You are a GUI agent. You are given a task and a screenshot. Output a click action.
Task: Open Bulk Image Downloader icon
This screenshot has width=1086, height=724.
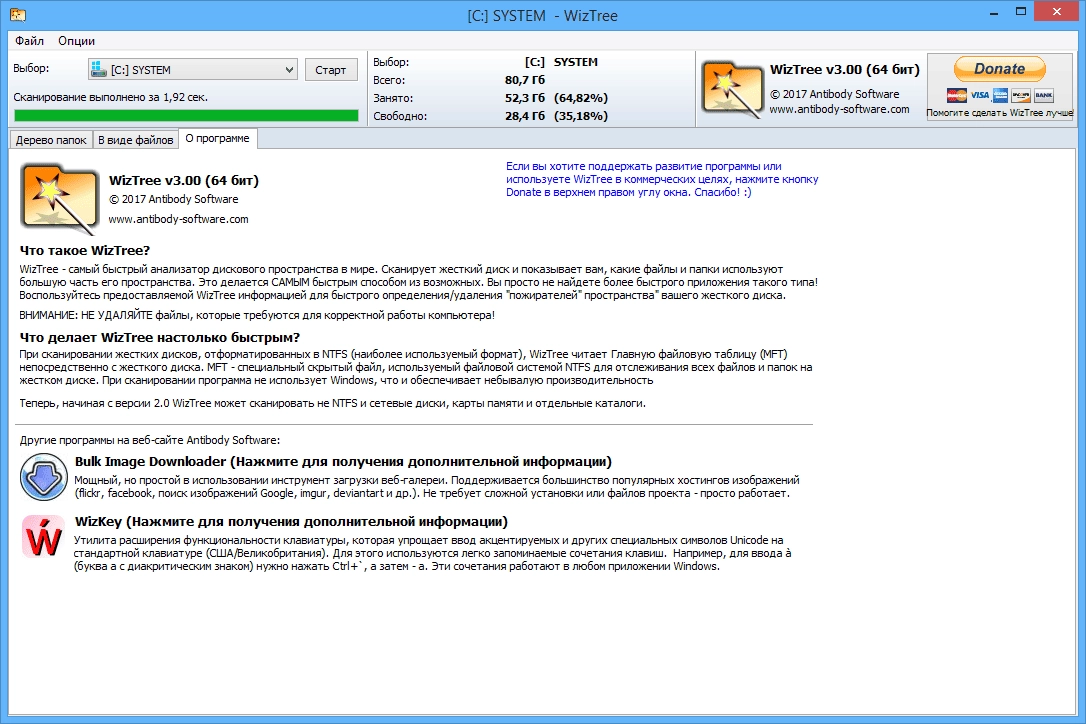pyautogui.click(x=44, y=477)
